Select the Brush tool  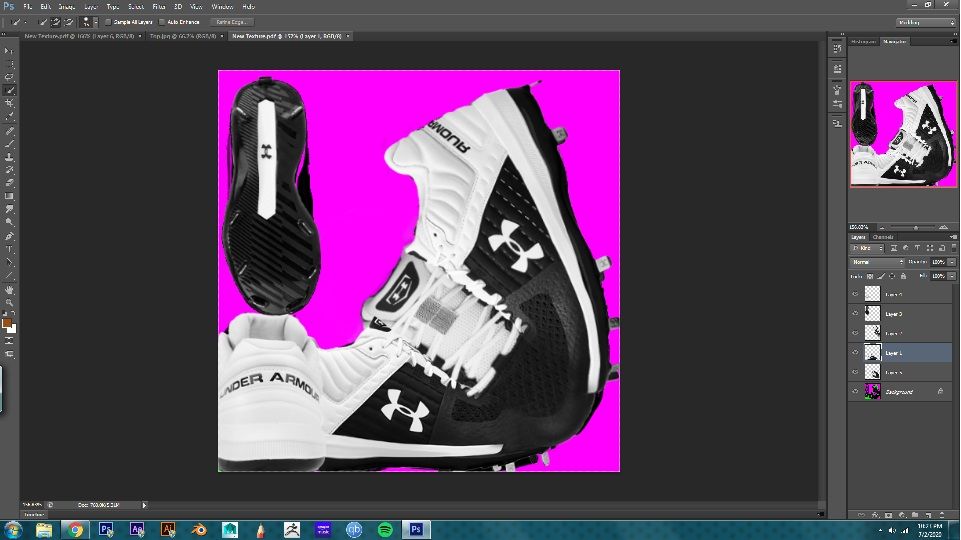9,144
